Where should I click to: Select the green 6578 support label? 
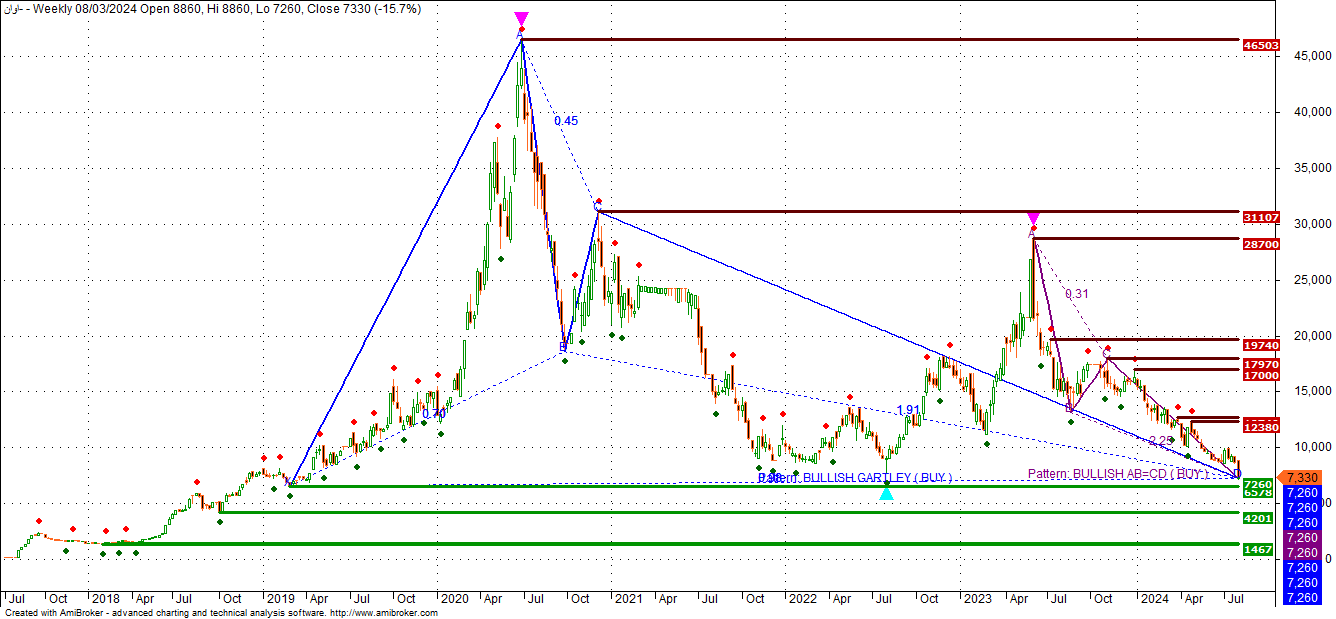[1257, 493]
